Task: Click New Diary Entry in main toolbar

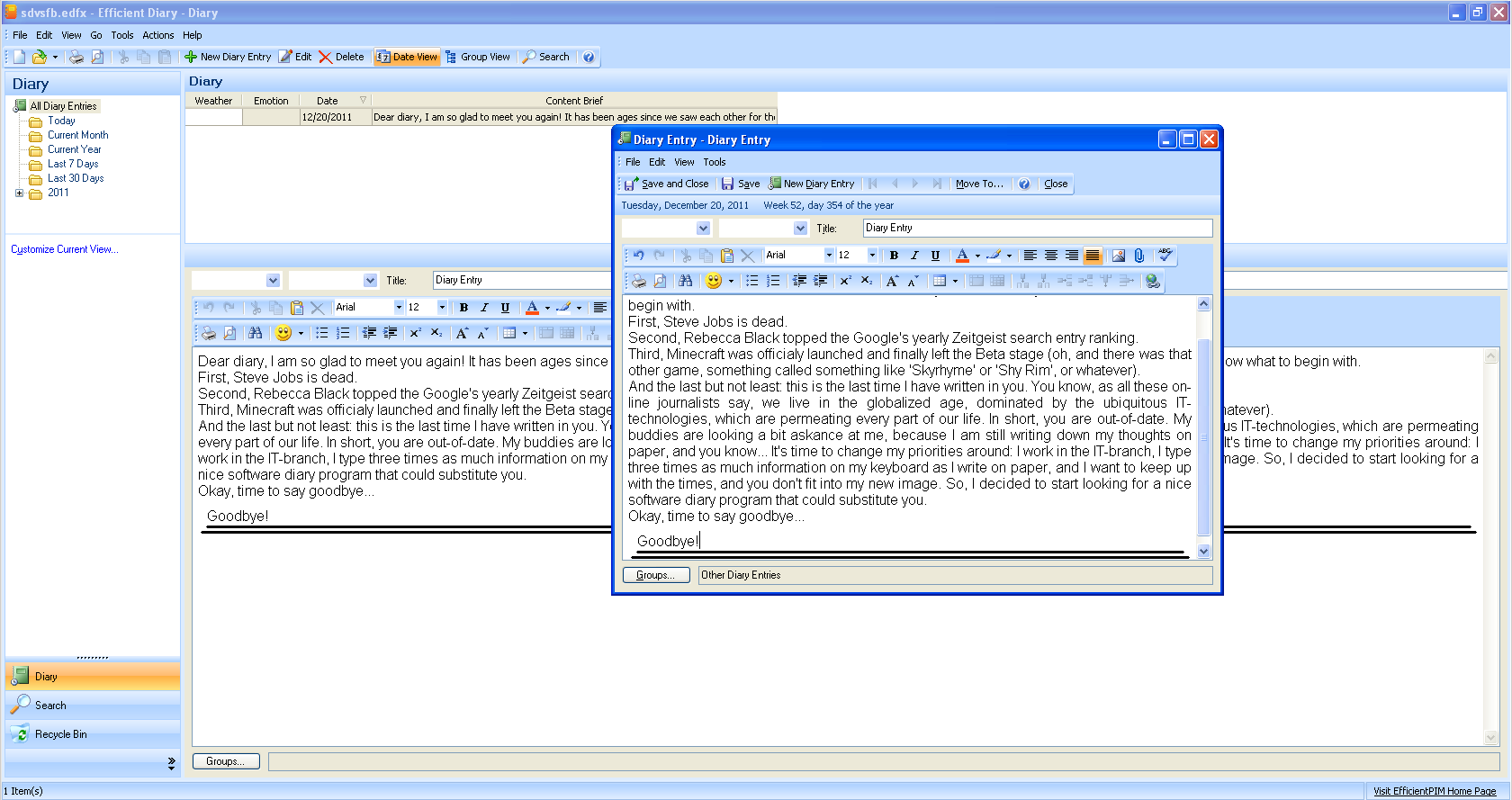Action: (228, 57)
